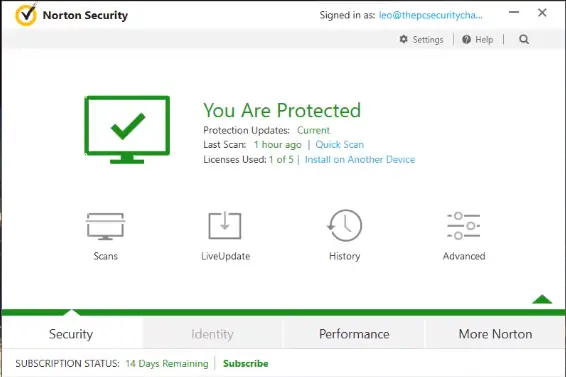566x377 pixels.
Task: Click Install on Another Device link
Action: (x=360, y=160)
